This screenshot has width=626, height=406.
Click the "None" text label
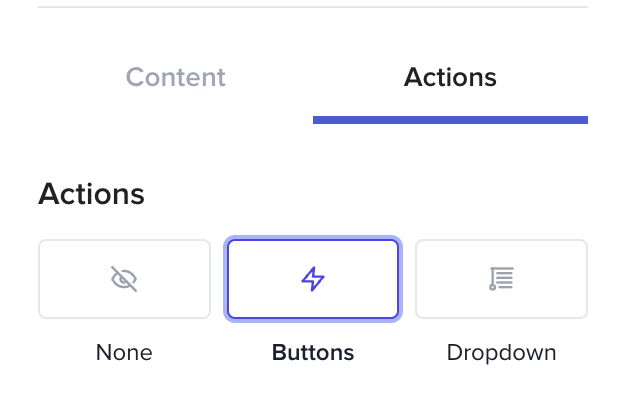(x=124, y=353)
